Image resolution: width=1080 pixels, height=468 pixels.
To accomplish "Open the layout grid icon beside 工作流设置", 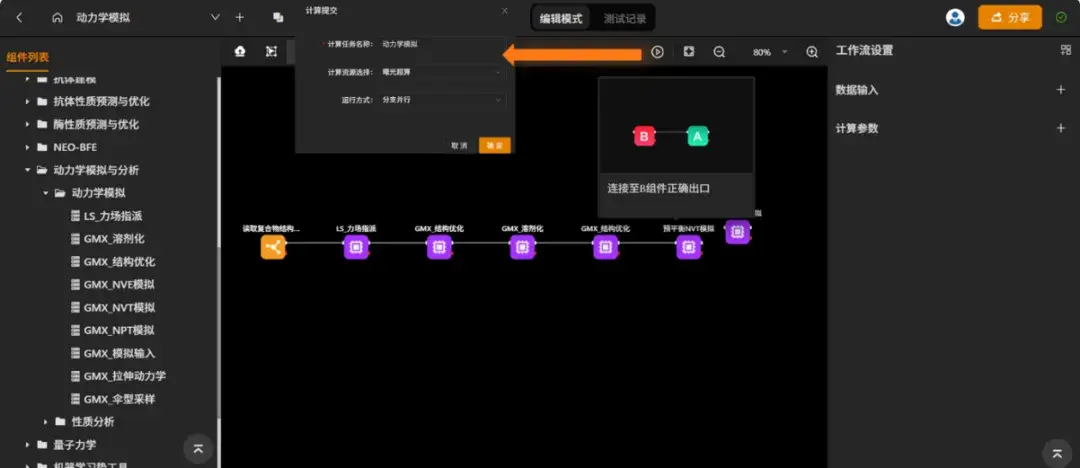I will pos(1066,50).
